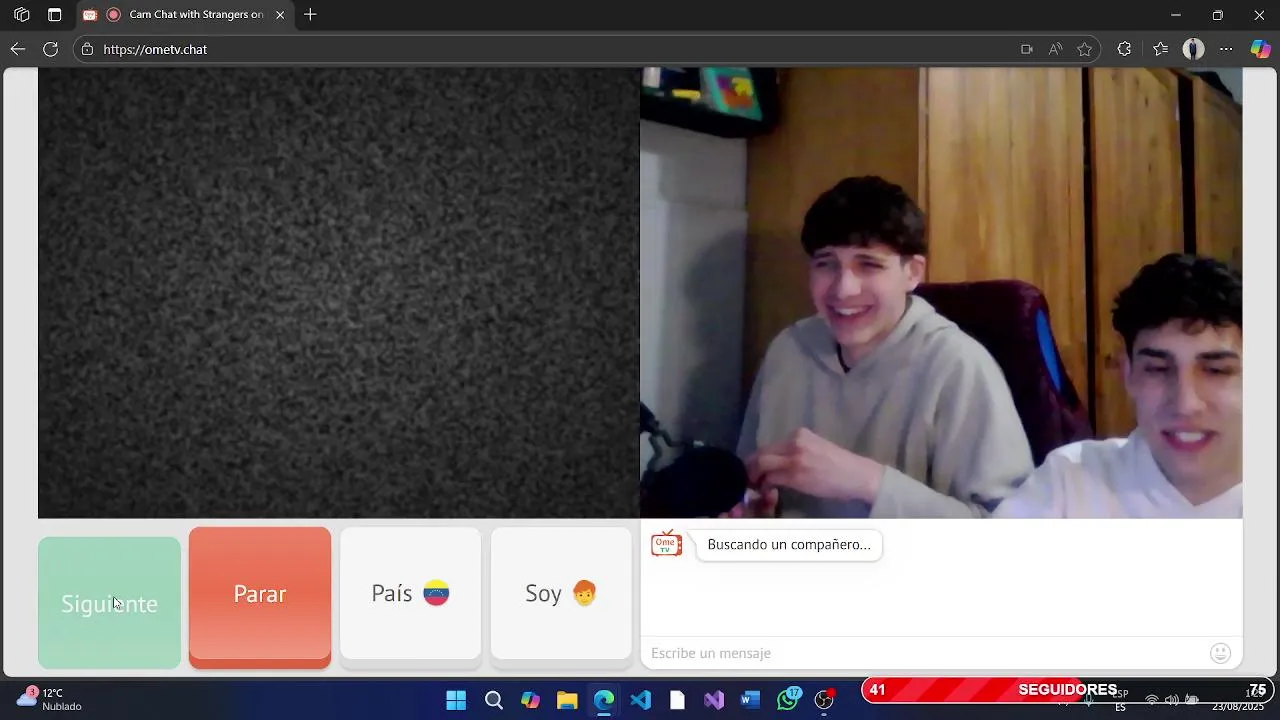1280x720 pixels.
Task: Open Microsoft Word from taskbar
Action: 750,700
